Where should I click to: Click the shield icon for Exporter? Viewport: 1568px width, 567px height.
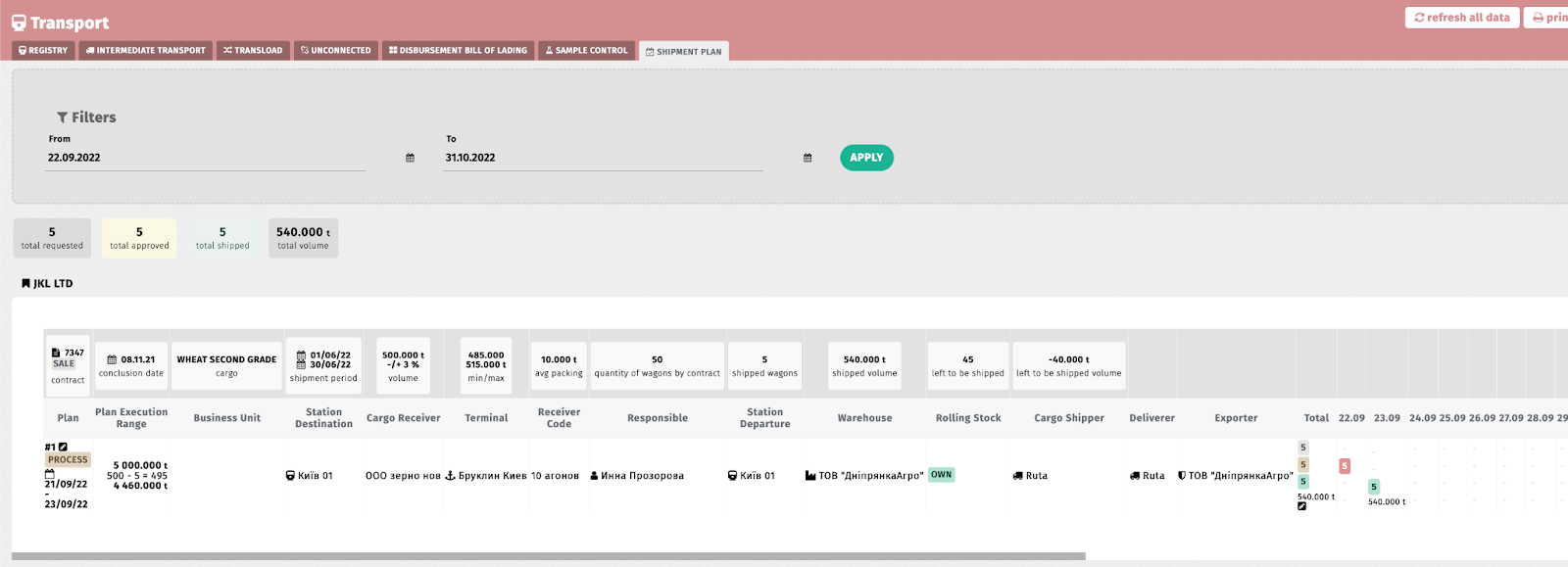[x=1182, y=476]
